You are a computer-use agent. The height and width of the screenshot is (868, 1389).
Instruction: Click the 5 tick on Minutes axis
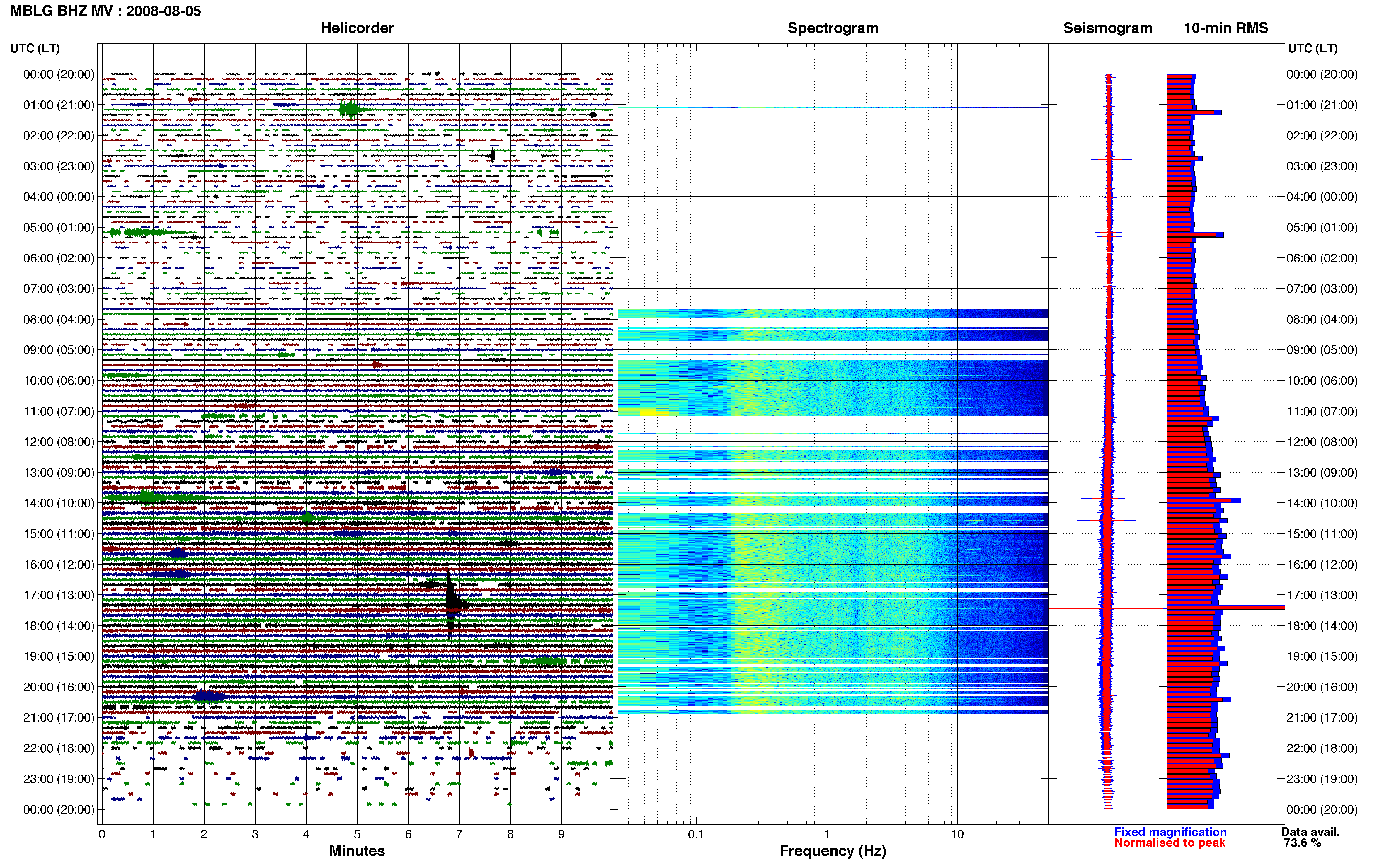click(x=357, y=834)
